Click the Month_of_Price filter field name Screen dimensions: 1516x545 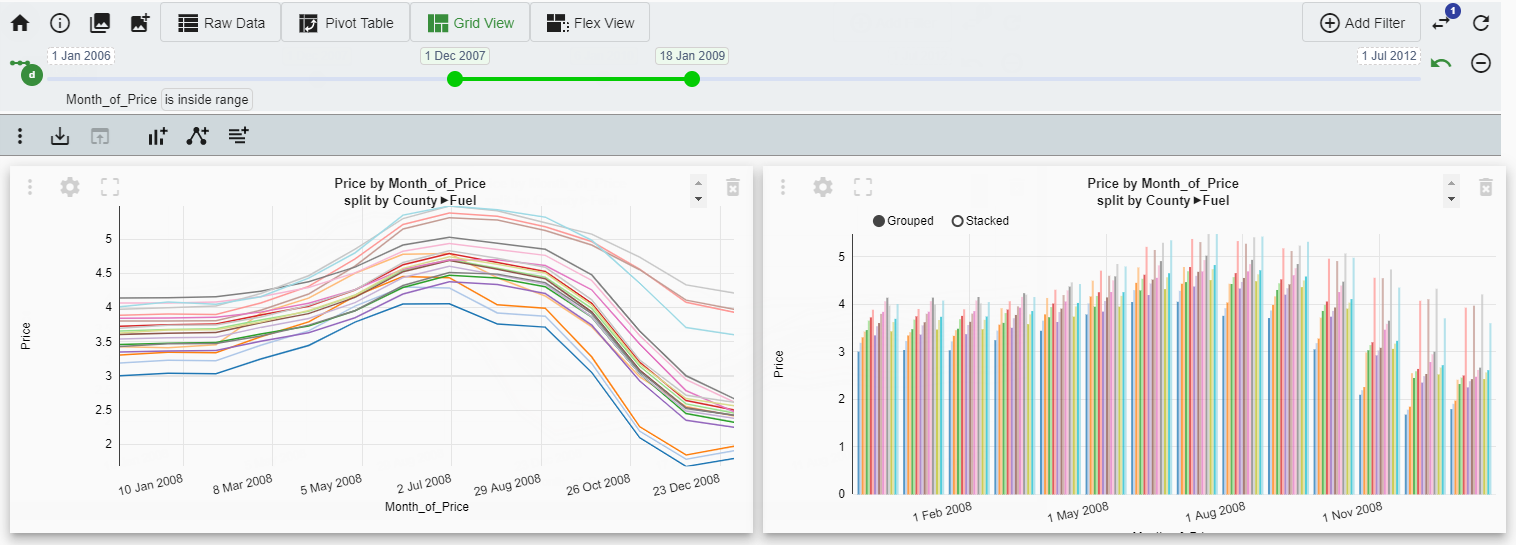(111, 99)
